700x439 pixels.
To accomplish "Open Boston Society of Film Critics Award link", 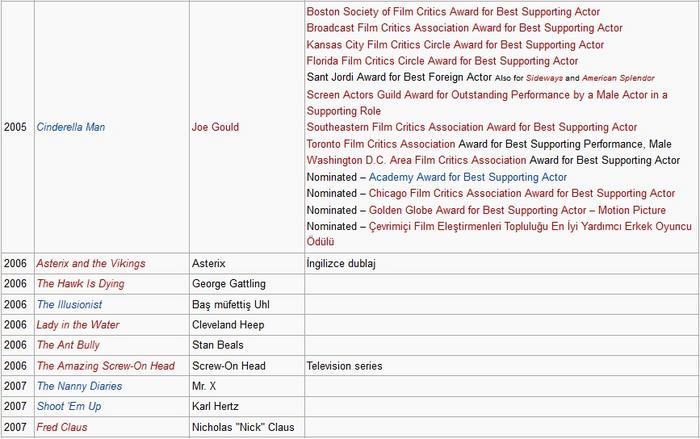I will pos(453,12).
